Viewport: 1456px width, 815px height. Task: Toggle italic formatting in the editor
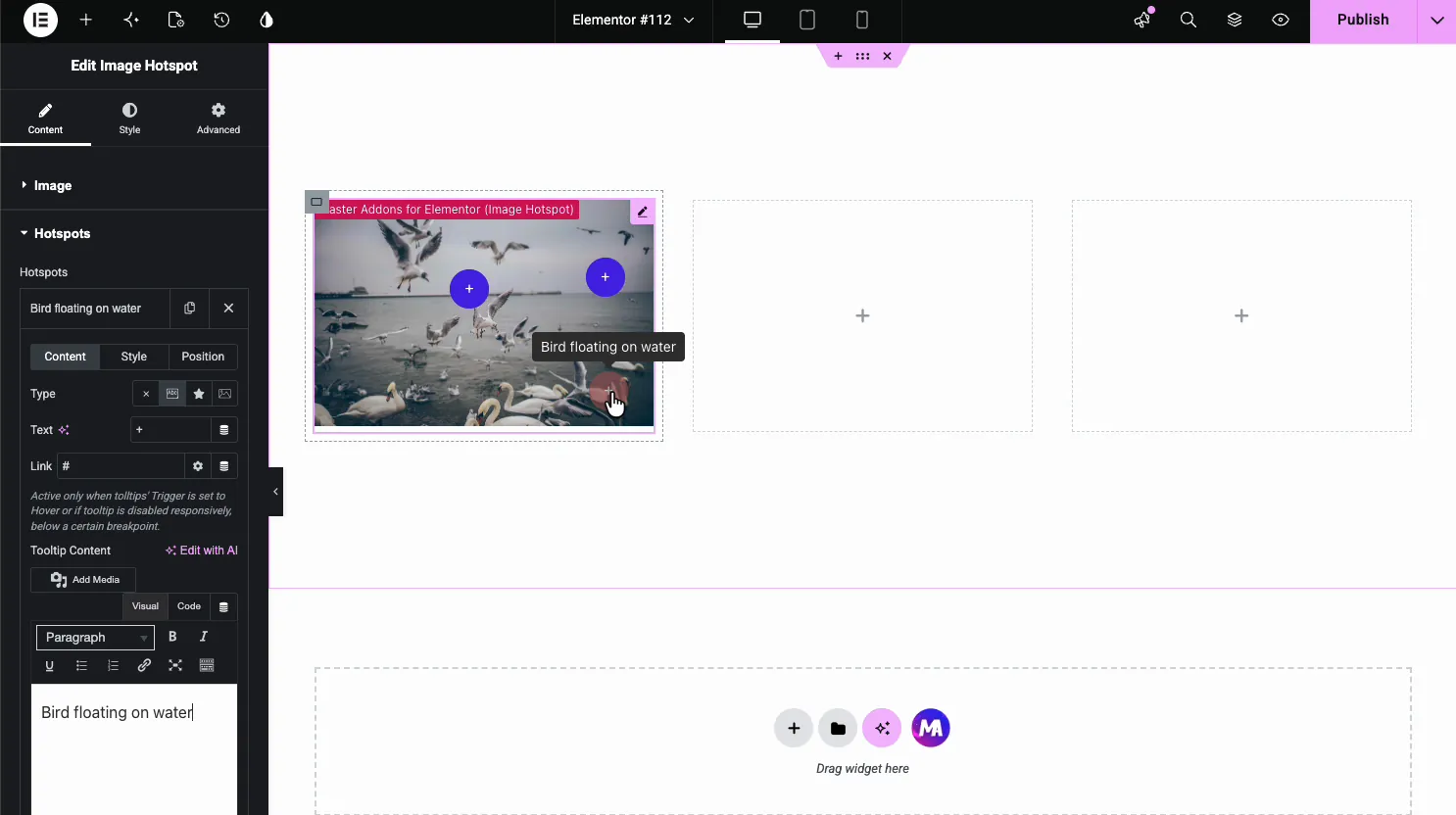coord(204,637)
